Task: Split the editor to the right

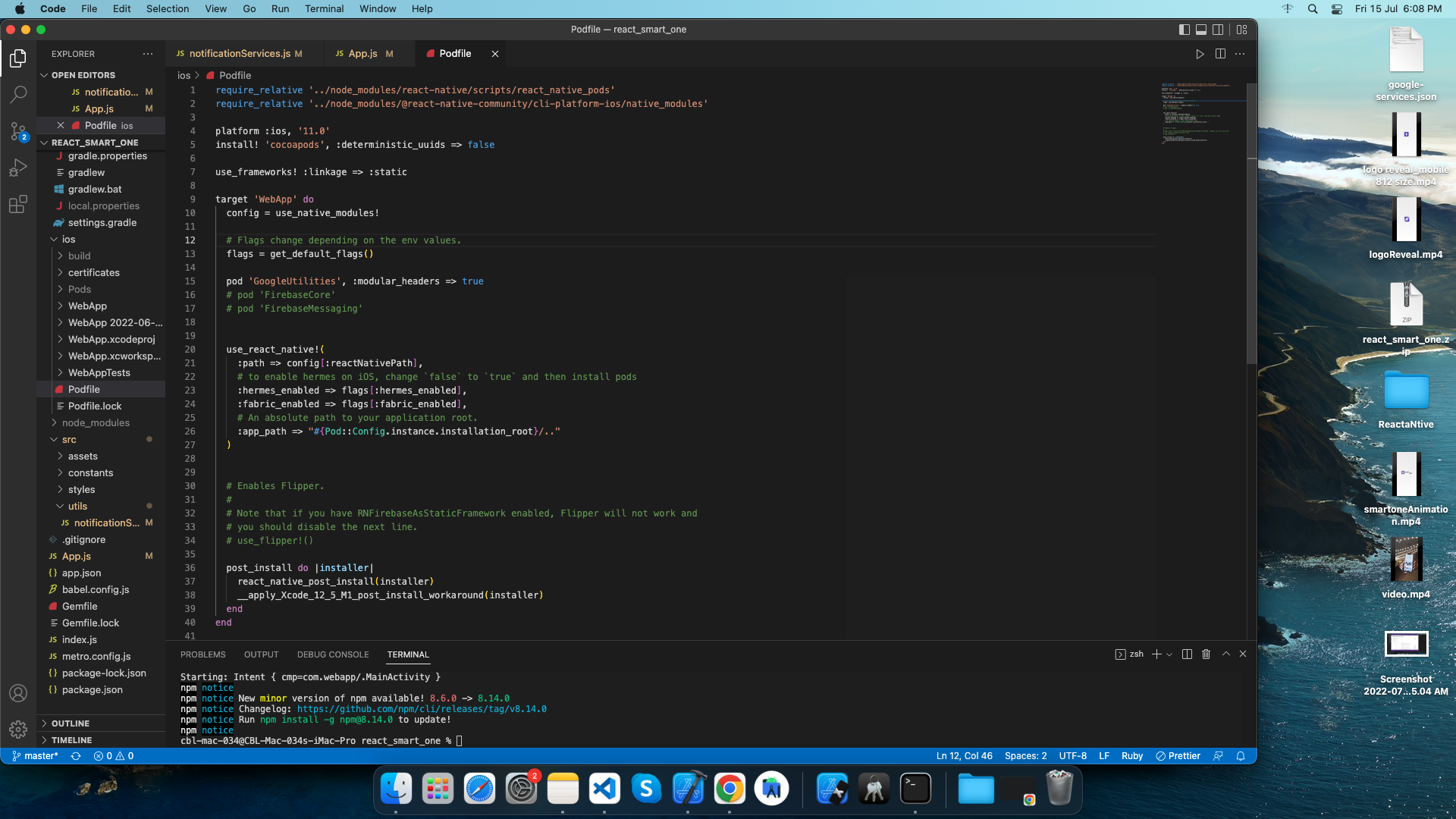Action: click(x=1221, y=54)
